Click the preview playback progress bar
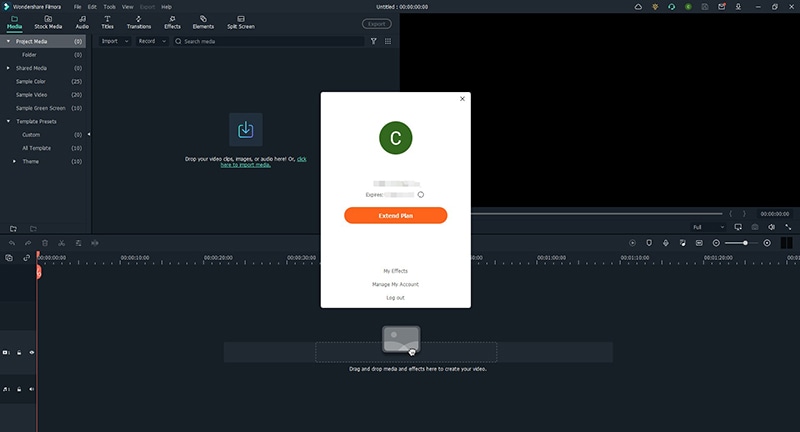This screenshot has height=432, width=800. 597,214
